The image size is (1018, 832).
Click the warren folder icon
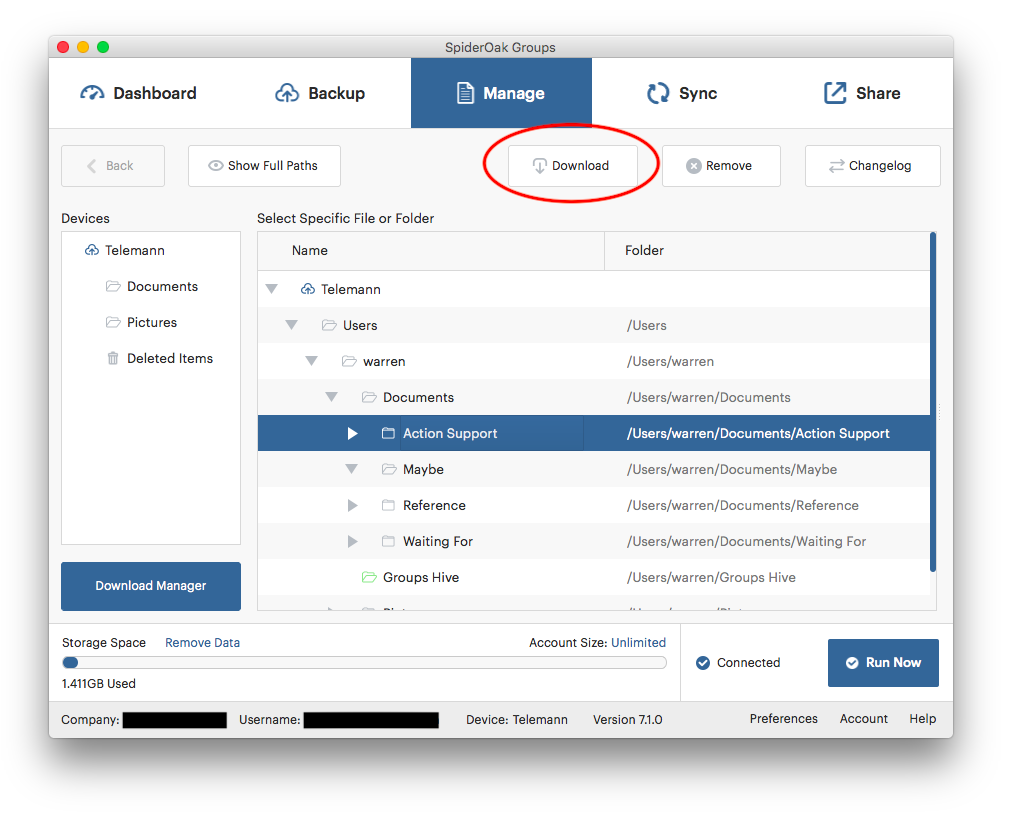(349, 361)
